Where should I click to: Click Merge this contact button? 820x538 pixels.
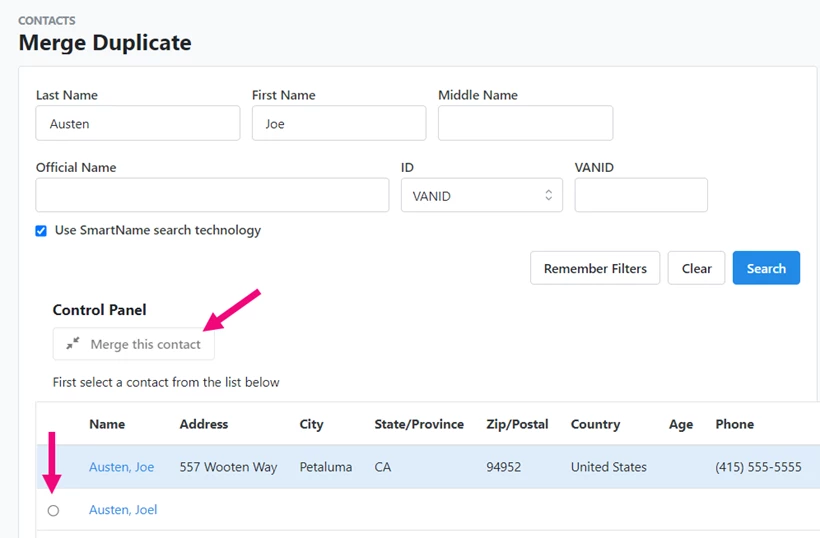134,344
